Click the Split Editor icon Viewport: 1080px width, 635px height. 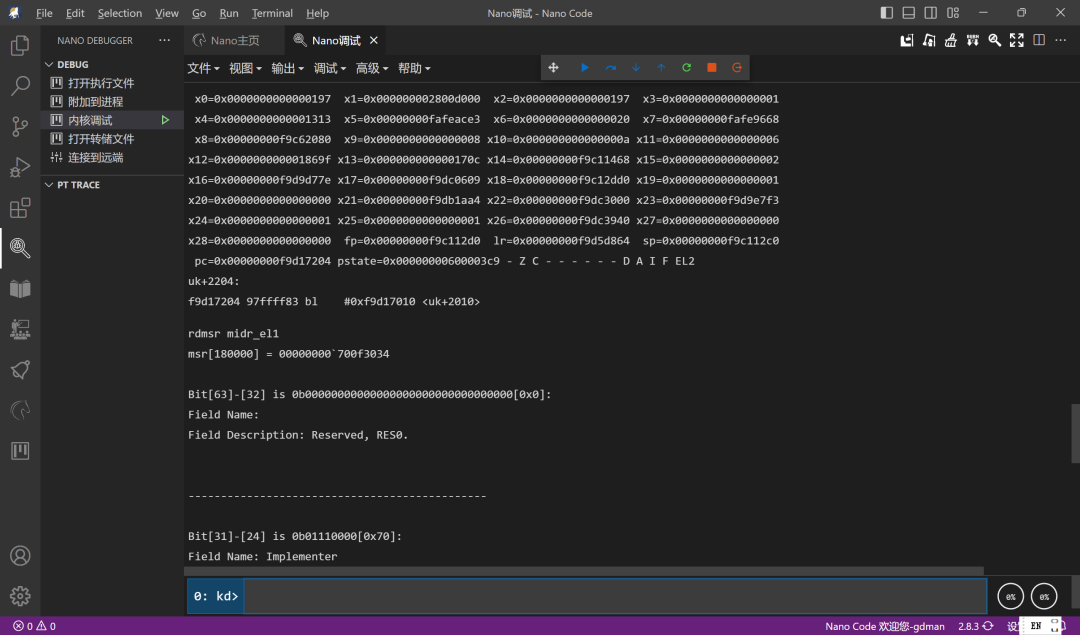tap(1039, 41)
